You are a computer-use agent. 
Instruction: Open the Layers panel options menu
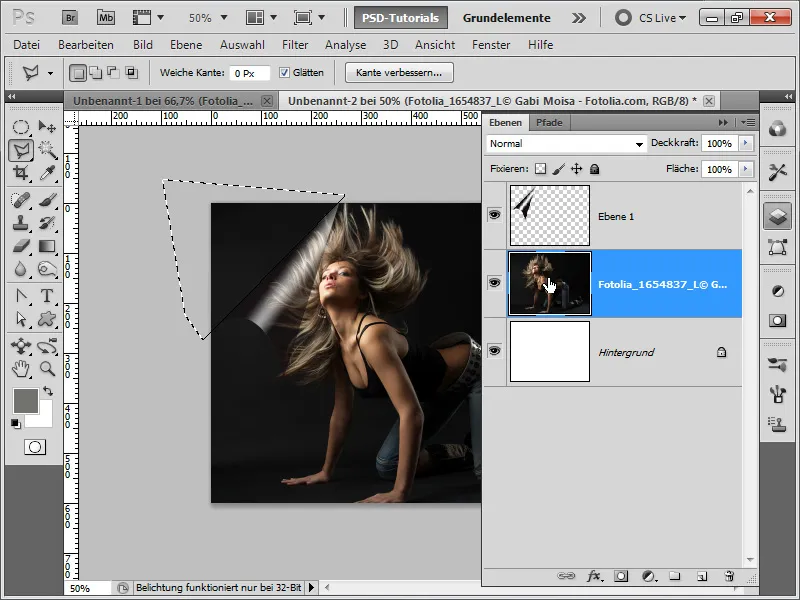click(748, 122)
